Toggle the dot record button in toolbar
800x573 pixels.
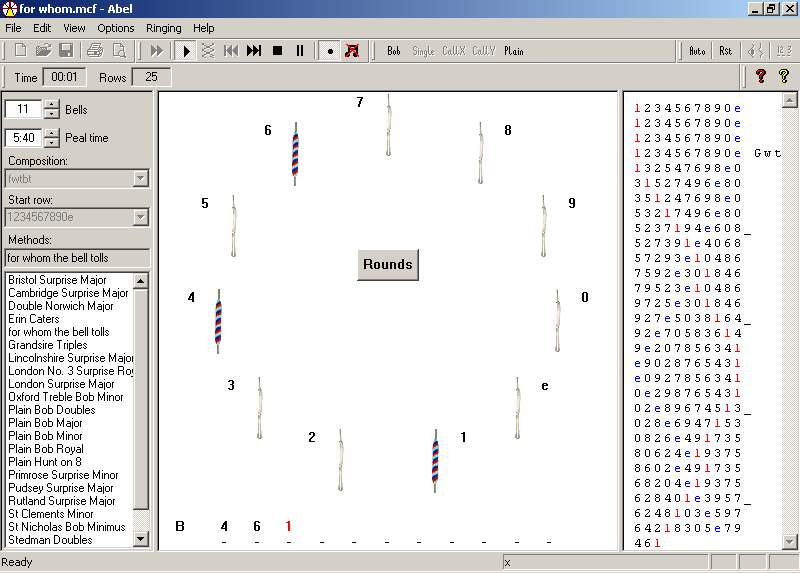pos(329,51)
